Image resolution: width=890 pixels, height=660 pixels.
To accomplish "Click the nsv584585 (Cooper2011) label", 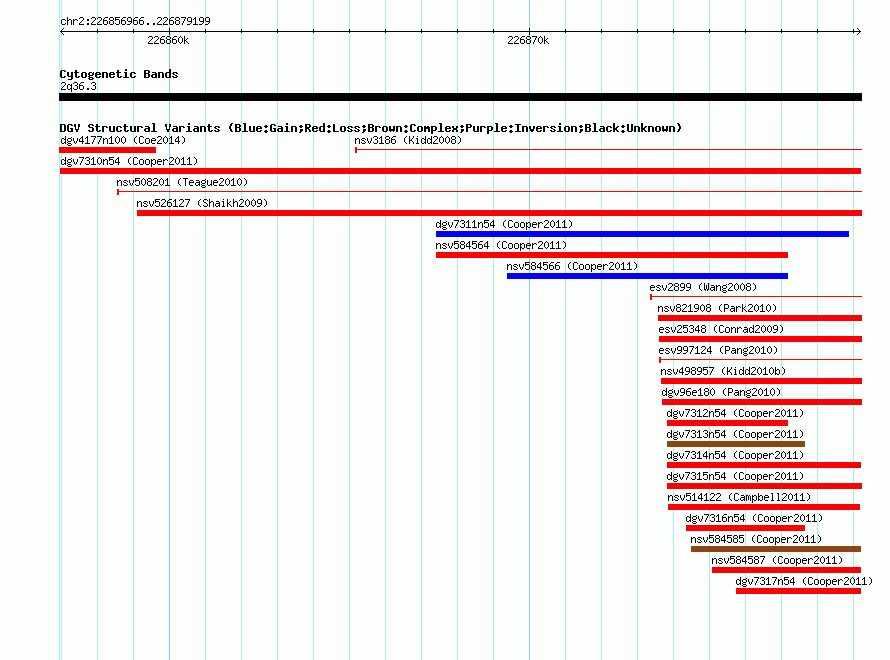I will (x=756, y=539).
